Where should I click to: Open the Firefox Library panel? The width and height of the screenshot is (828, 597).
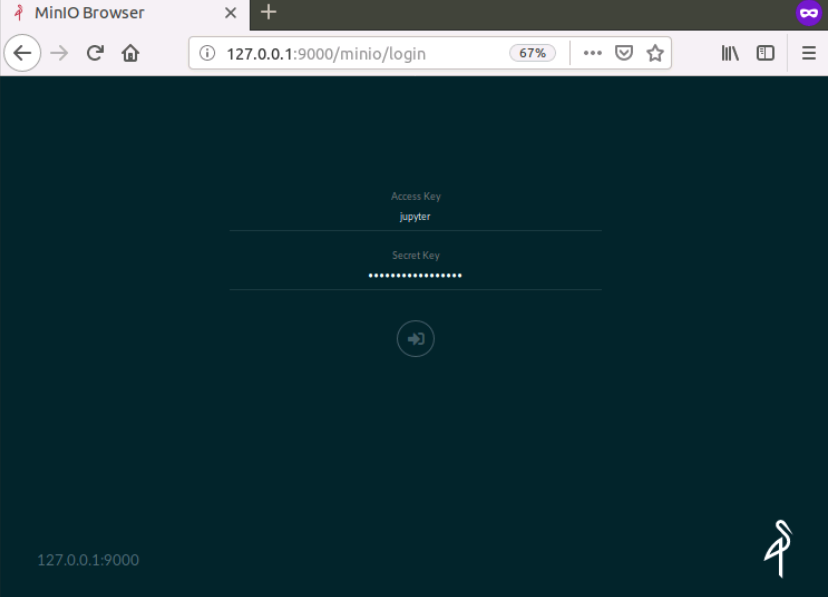(x=730, y=53)
